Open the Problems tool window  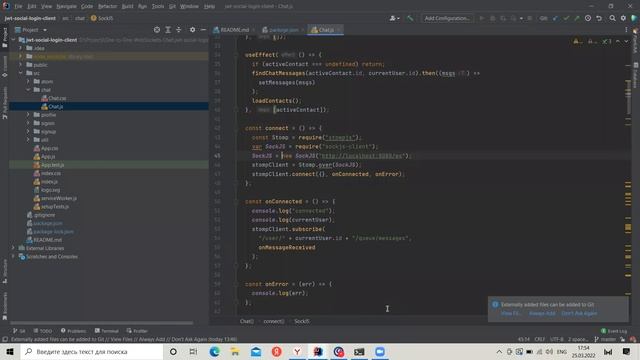(73, 331)
